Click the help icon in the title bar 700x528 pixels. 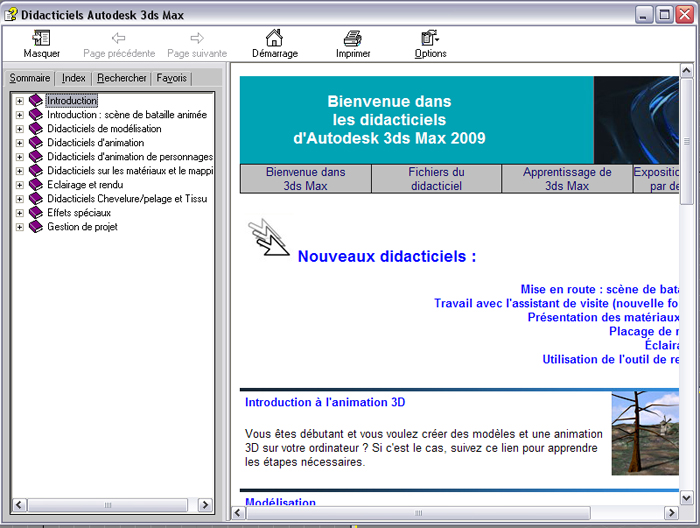coord(11,14)
